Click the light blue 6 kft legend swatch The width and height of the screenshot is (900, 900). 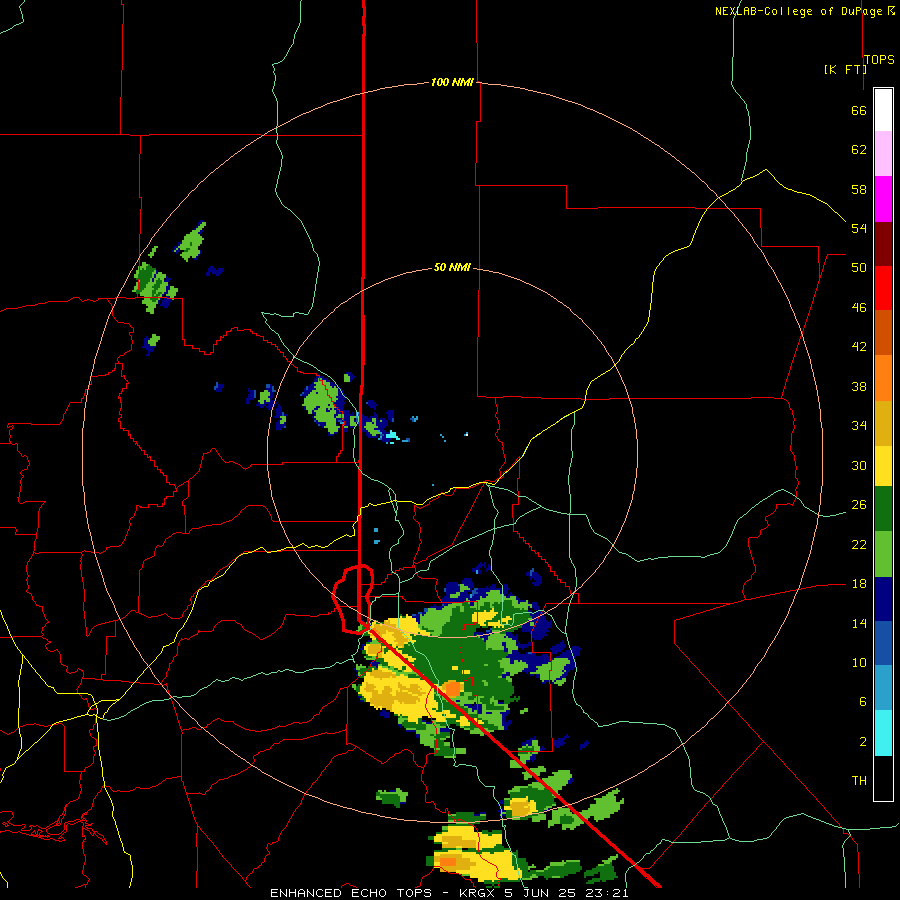(883, 688)
